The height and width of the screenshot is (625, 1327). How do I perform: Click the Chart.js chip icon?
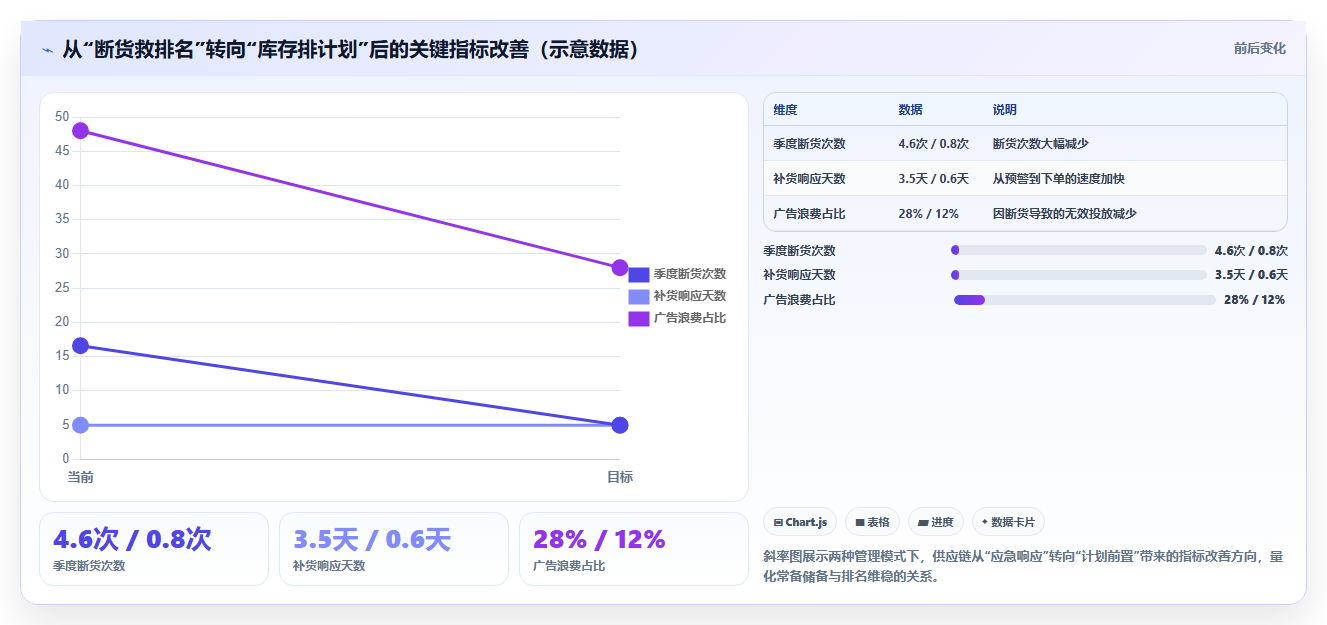(x=778, y=522)
